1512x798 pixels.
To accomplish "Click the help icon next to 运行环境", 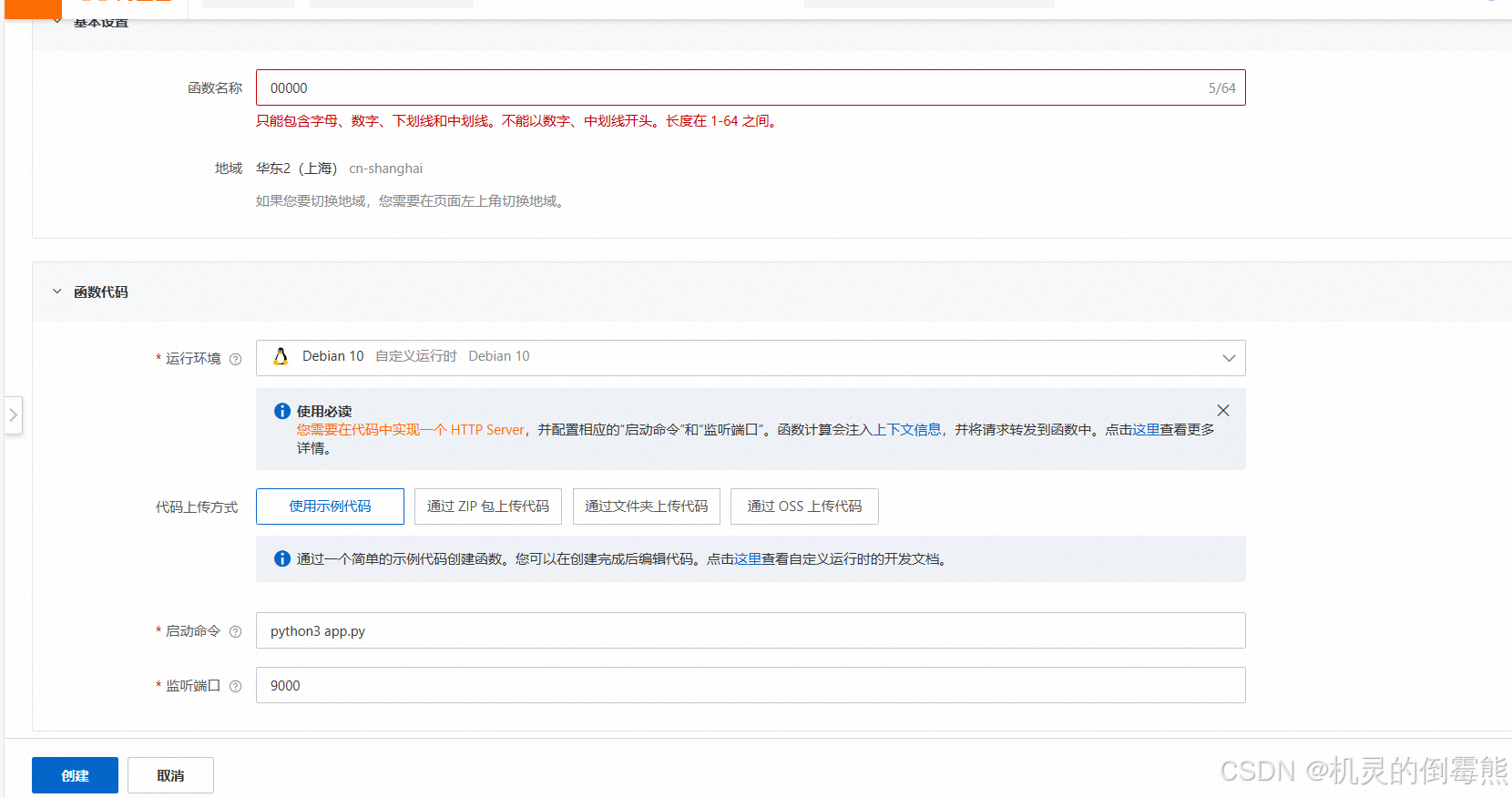I will [236, 359].
